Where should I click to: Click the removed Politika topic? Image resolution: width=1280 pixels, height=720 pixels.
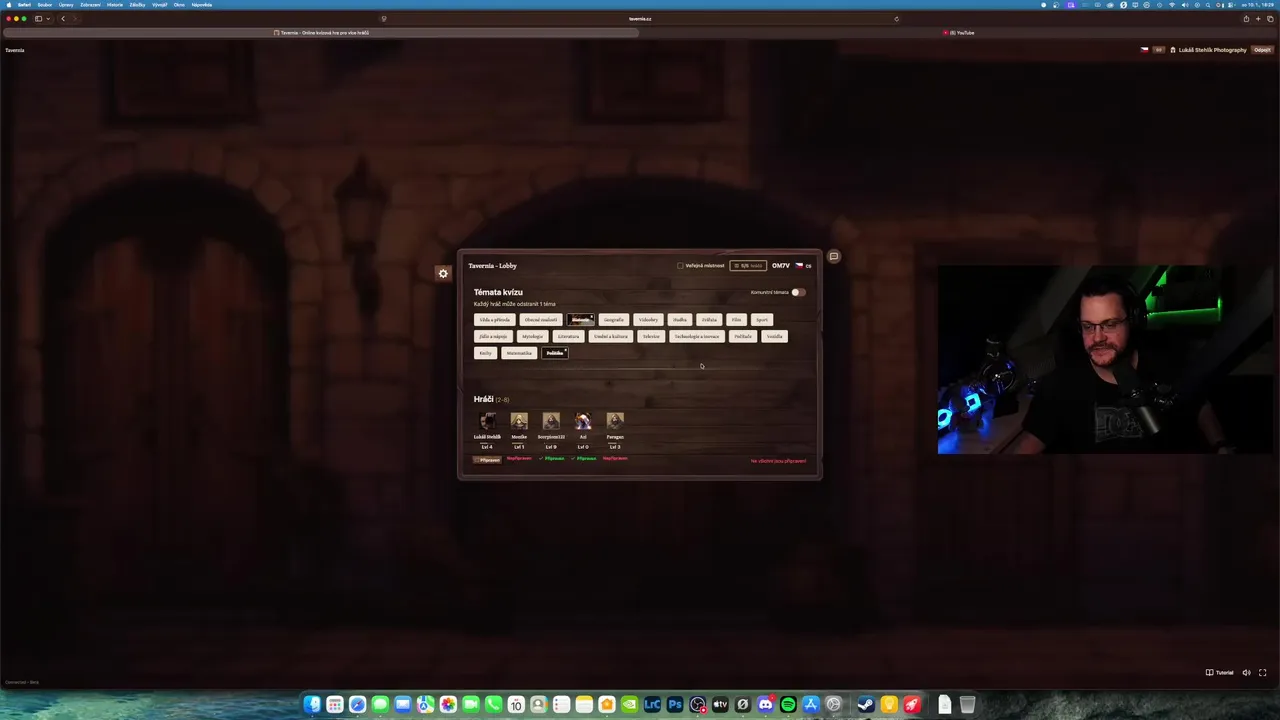(555, 353)
